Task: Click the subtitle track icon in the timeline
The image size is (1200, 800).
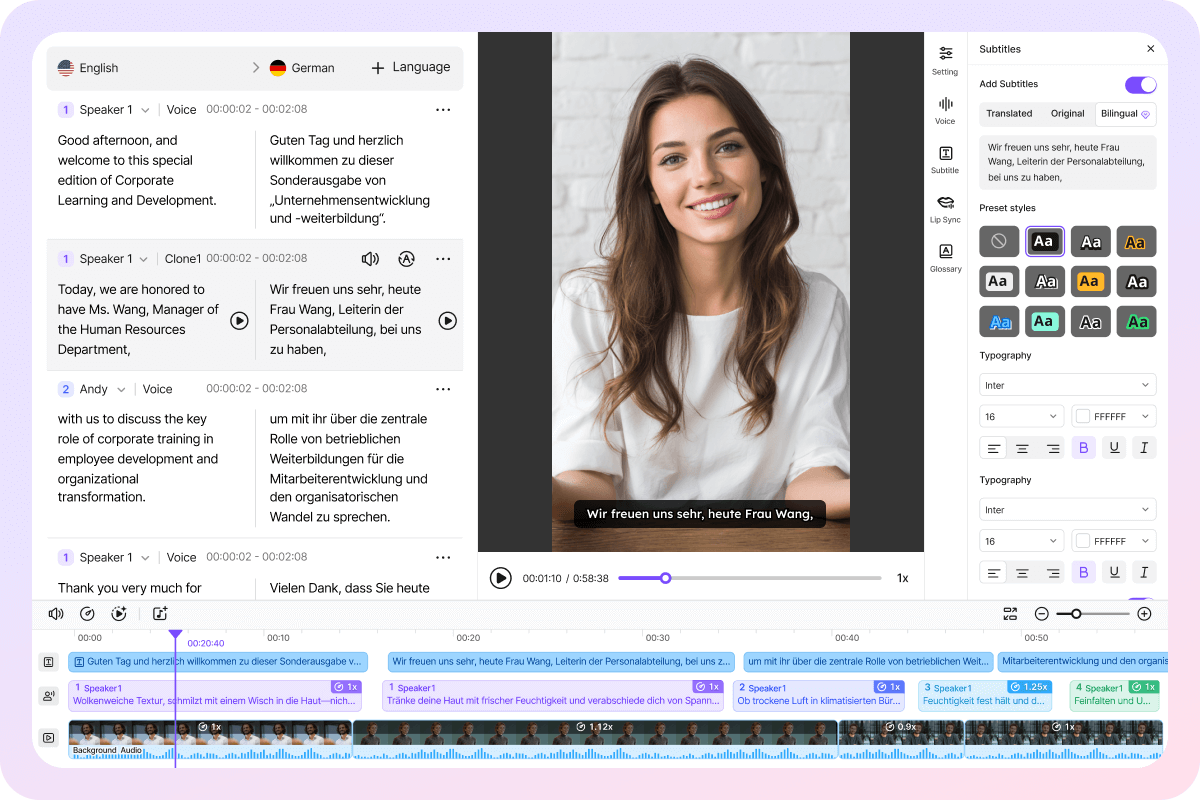Action: pyautogui.click(x=49, y=661)
